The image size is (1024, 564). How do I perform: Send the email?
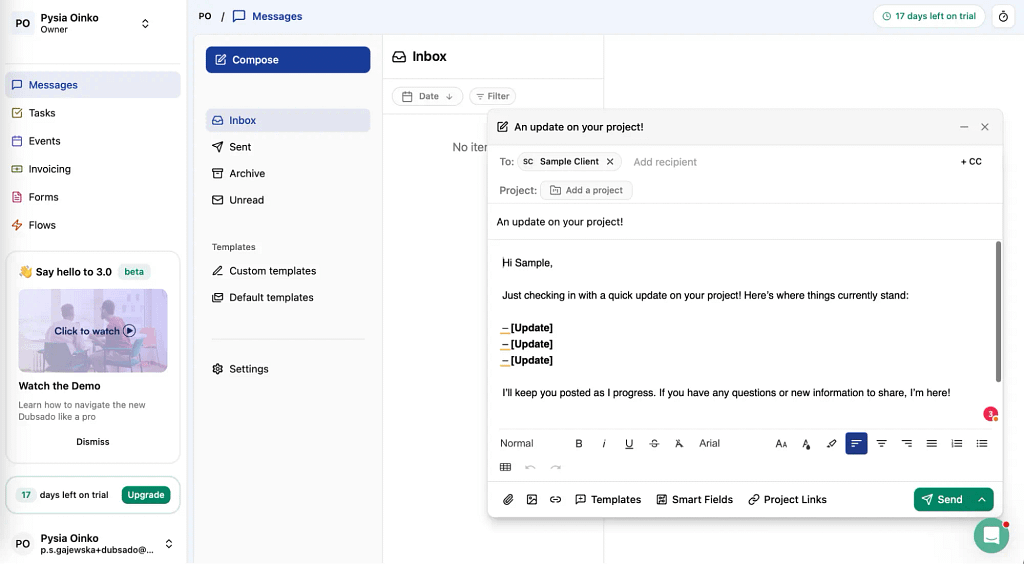942,499
